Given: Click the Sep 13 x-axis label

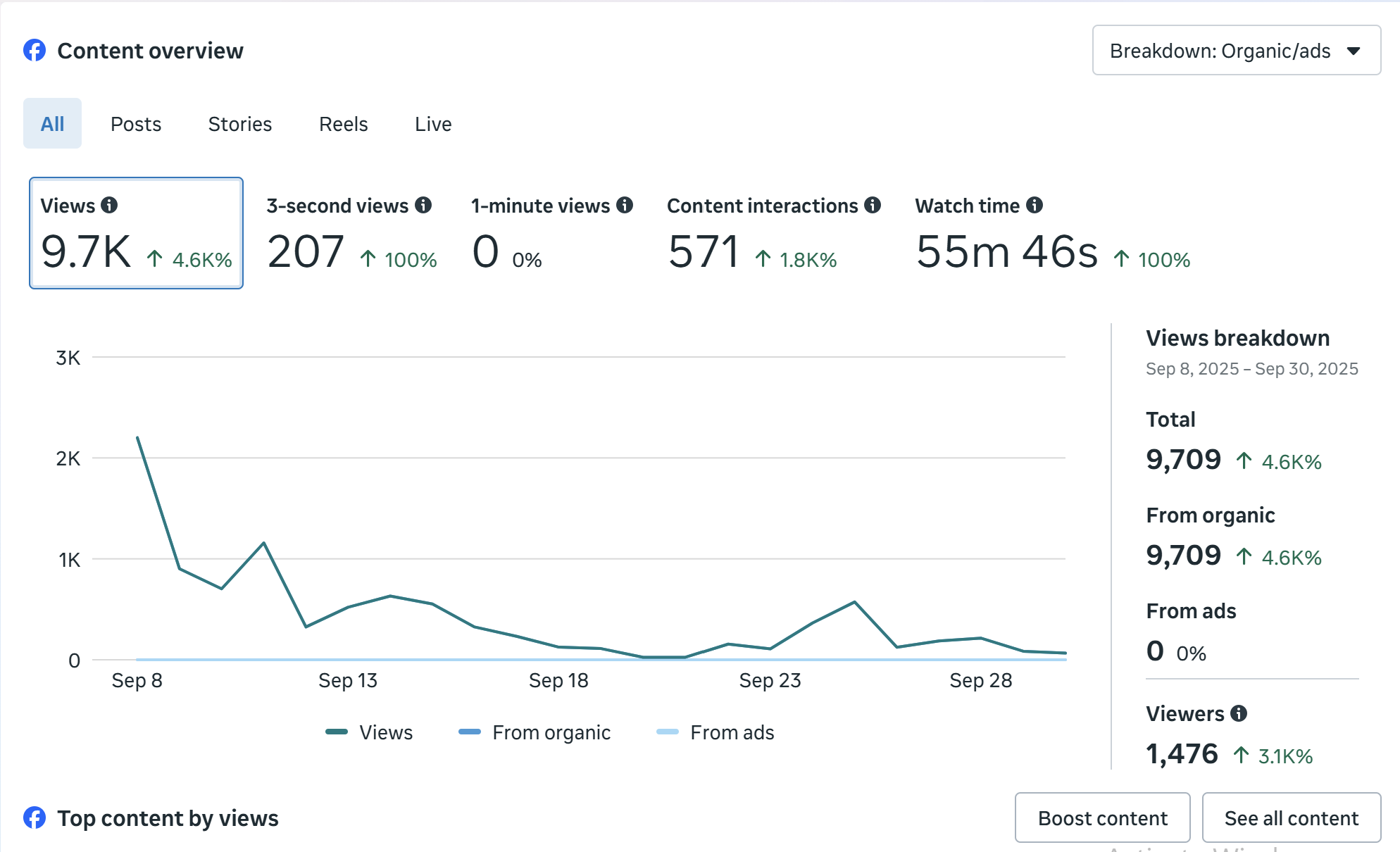Looking at the screenshot, I should [x=348, y=680].
